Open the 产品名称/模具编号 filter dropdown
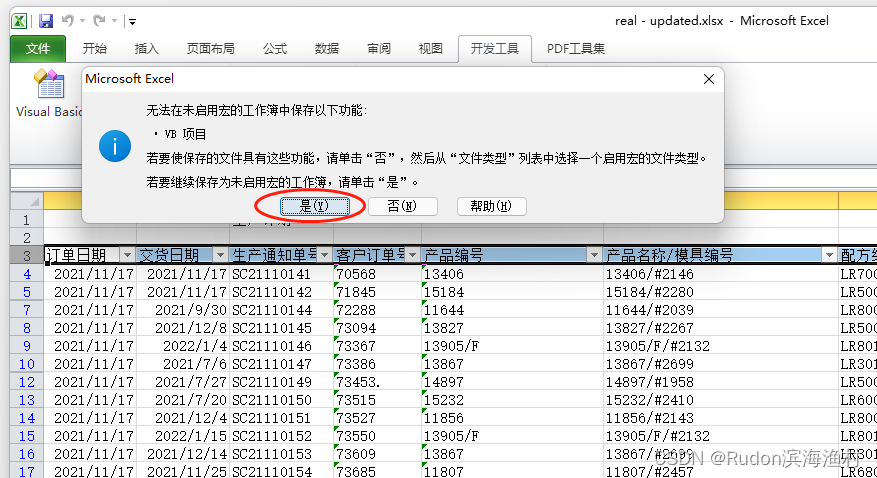The width and height of the screenshot is (877, 478). coord(829,255)
